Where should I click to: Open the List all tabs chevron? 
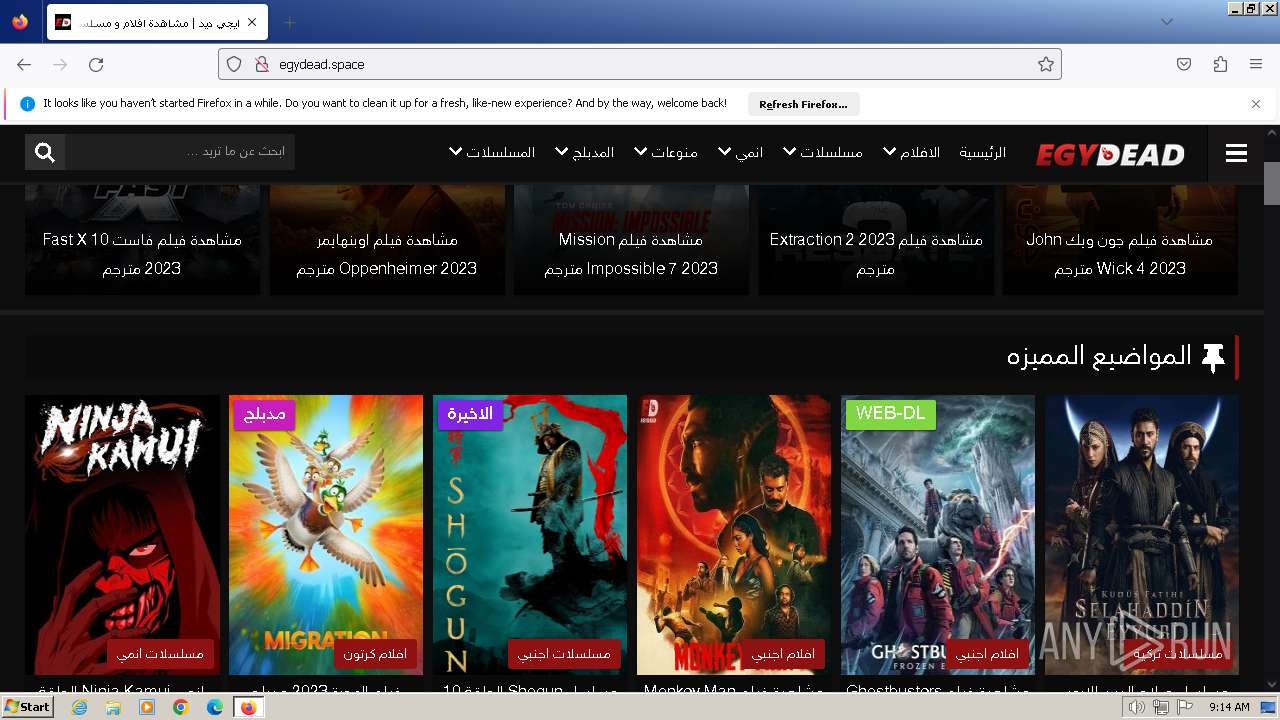(1167, 22)
